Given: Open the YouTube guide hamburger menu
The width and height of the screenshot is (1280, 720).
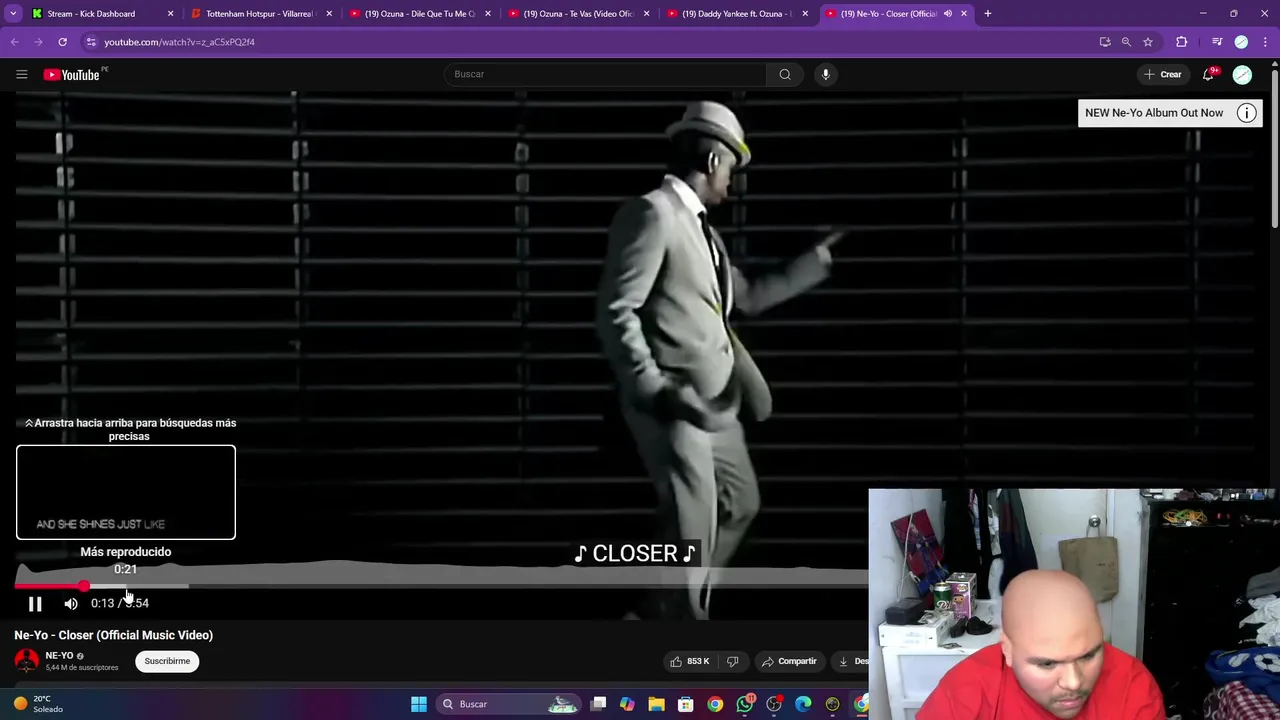Looking at the screenshot, I should point(21,74).
